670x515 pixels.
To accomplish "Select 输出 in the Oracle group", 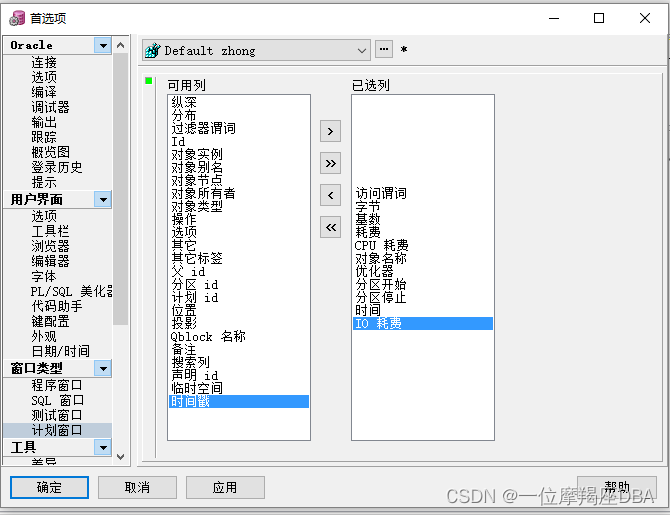I will coord(44,122).
